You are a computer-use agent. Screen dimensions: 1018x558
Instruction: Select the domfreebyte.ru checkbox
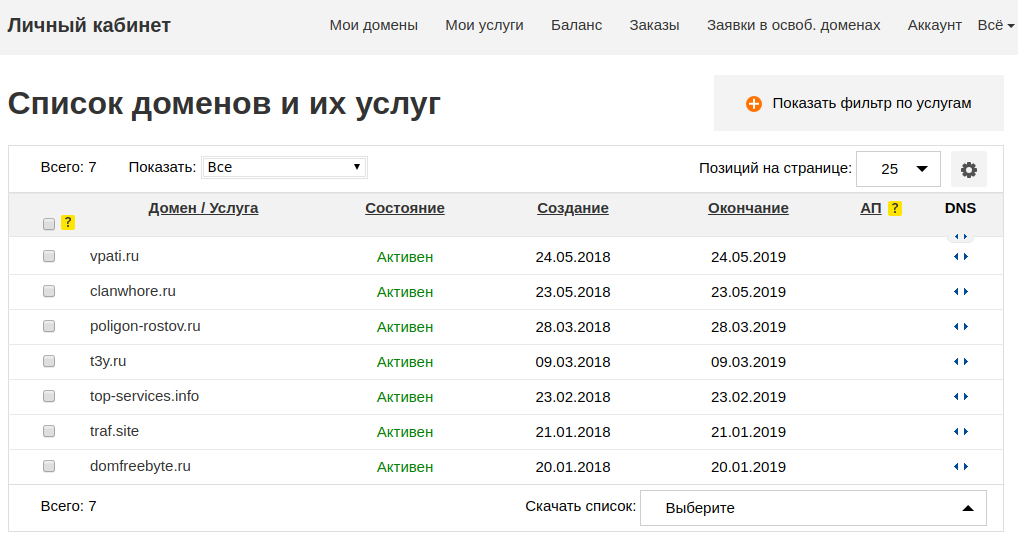[x=49, y=466]
